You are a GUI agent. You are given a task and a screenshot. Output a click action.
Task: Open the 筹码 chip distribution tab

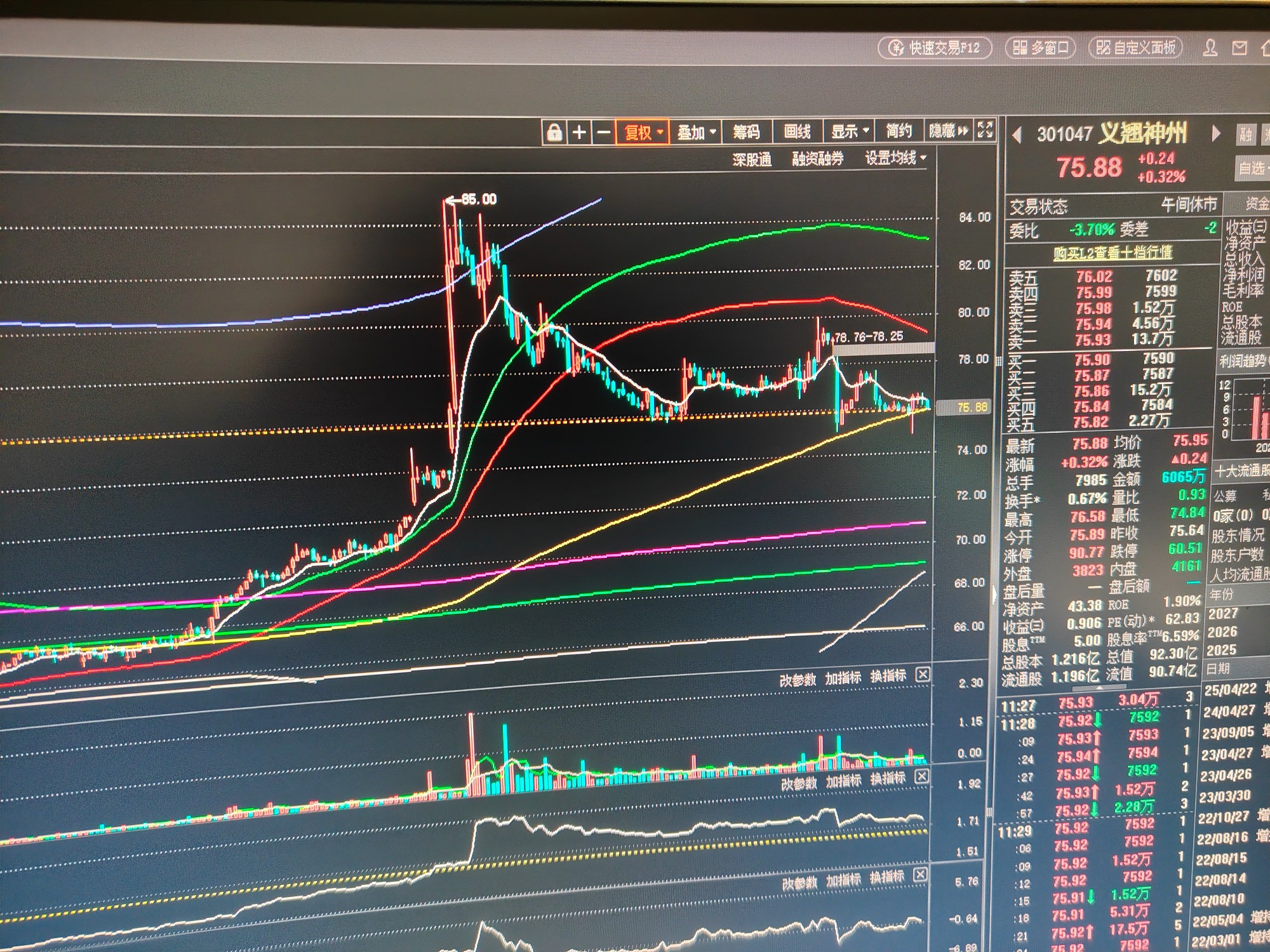(745, 132)
